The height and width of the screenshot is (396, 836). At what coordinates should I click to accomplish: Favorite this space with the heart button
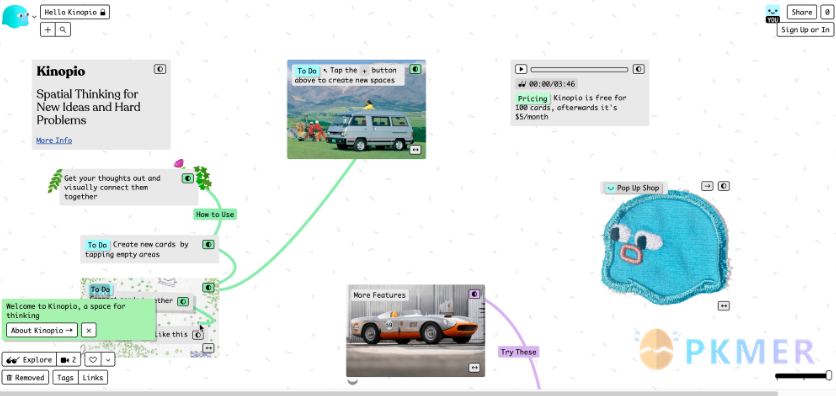pos(93,360)
